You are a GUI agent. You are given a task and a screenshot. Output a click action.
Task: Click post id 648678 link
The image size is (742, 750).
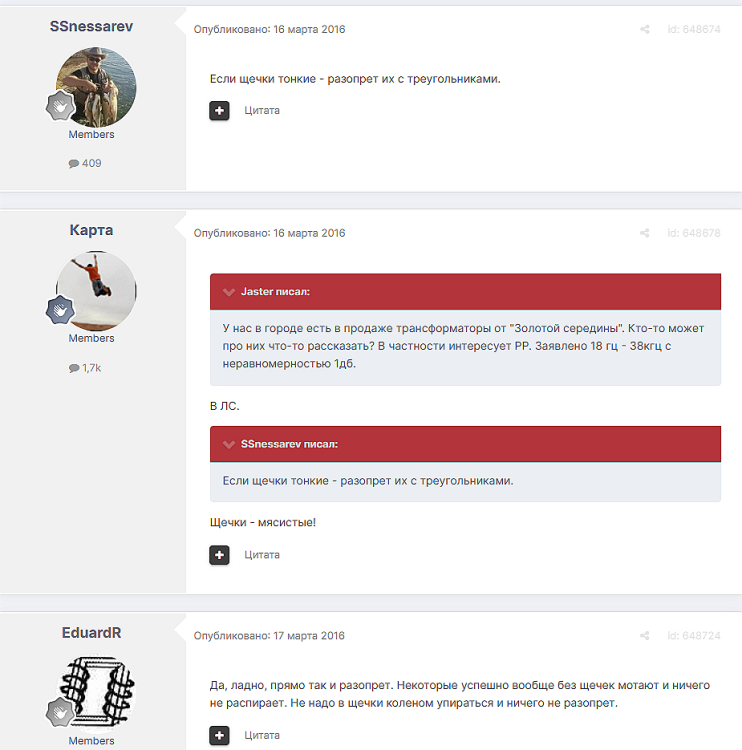694,233
